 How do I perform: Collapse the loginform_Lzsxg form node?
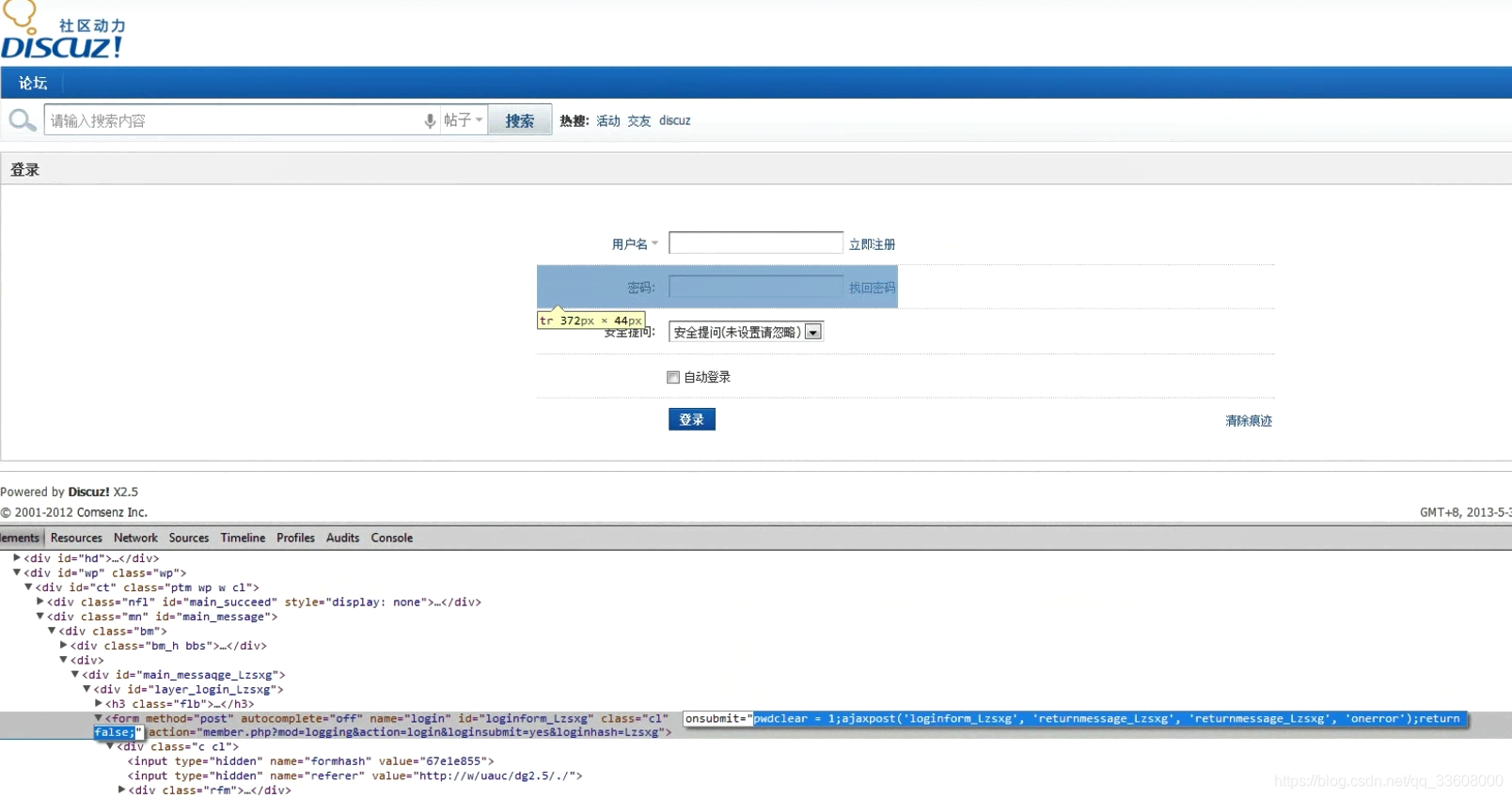click(x=98, y=717)
